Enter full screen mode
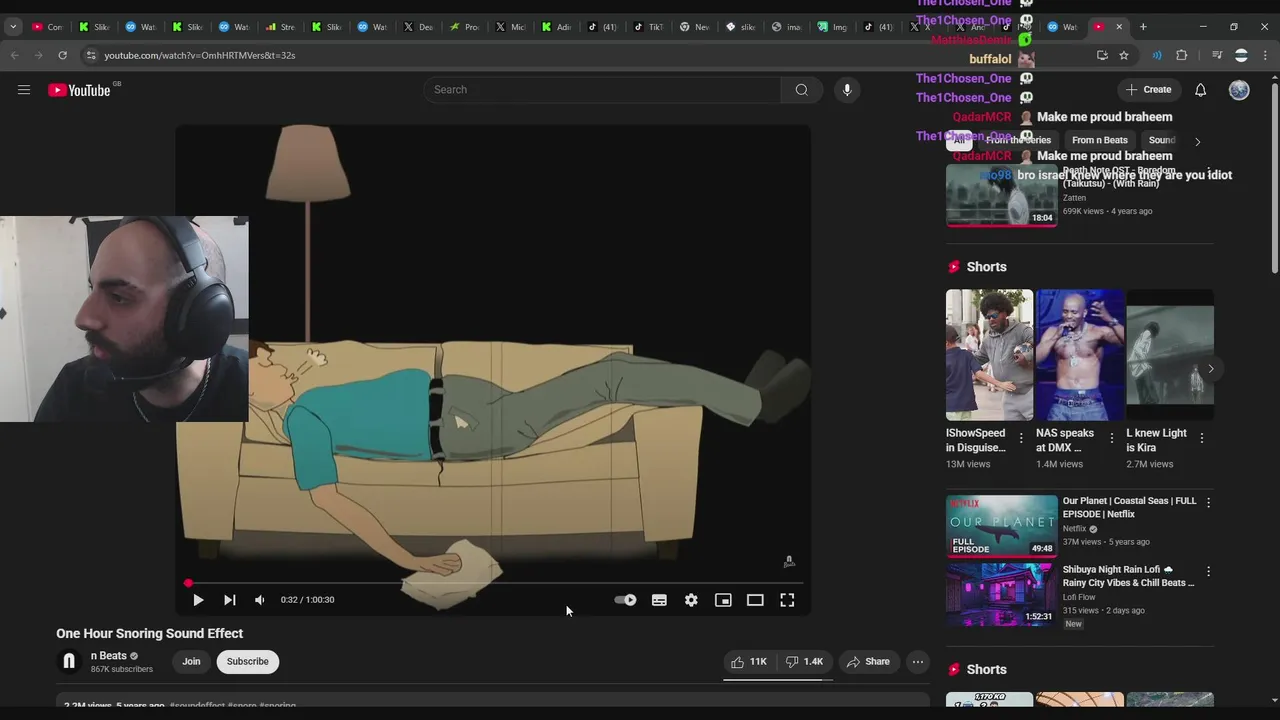Image resolution: width=1280 pixels, height=720 pixels. point(787,600)
